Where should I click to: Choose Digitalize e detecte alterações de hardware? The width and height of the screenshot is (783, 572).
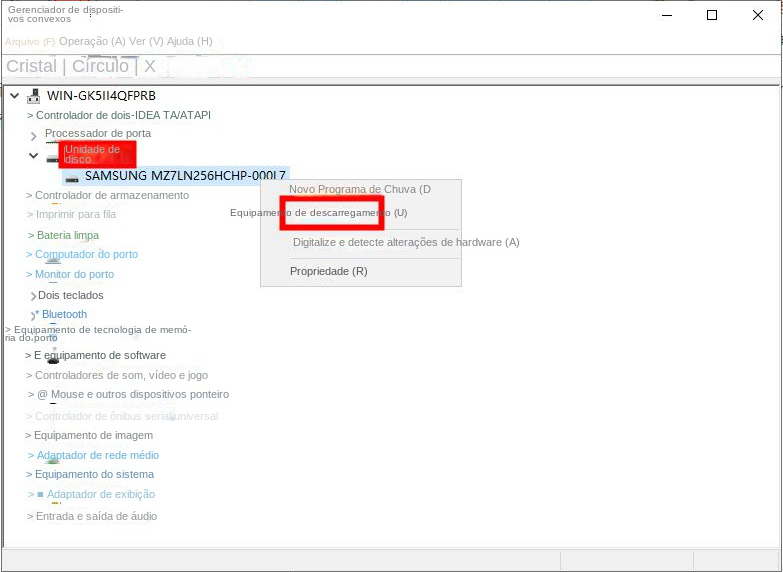[x=406, y=242]
